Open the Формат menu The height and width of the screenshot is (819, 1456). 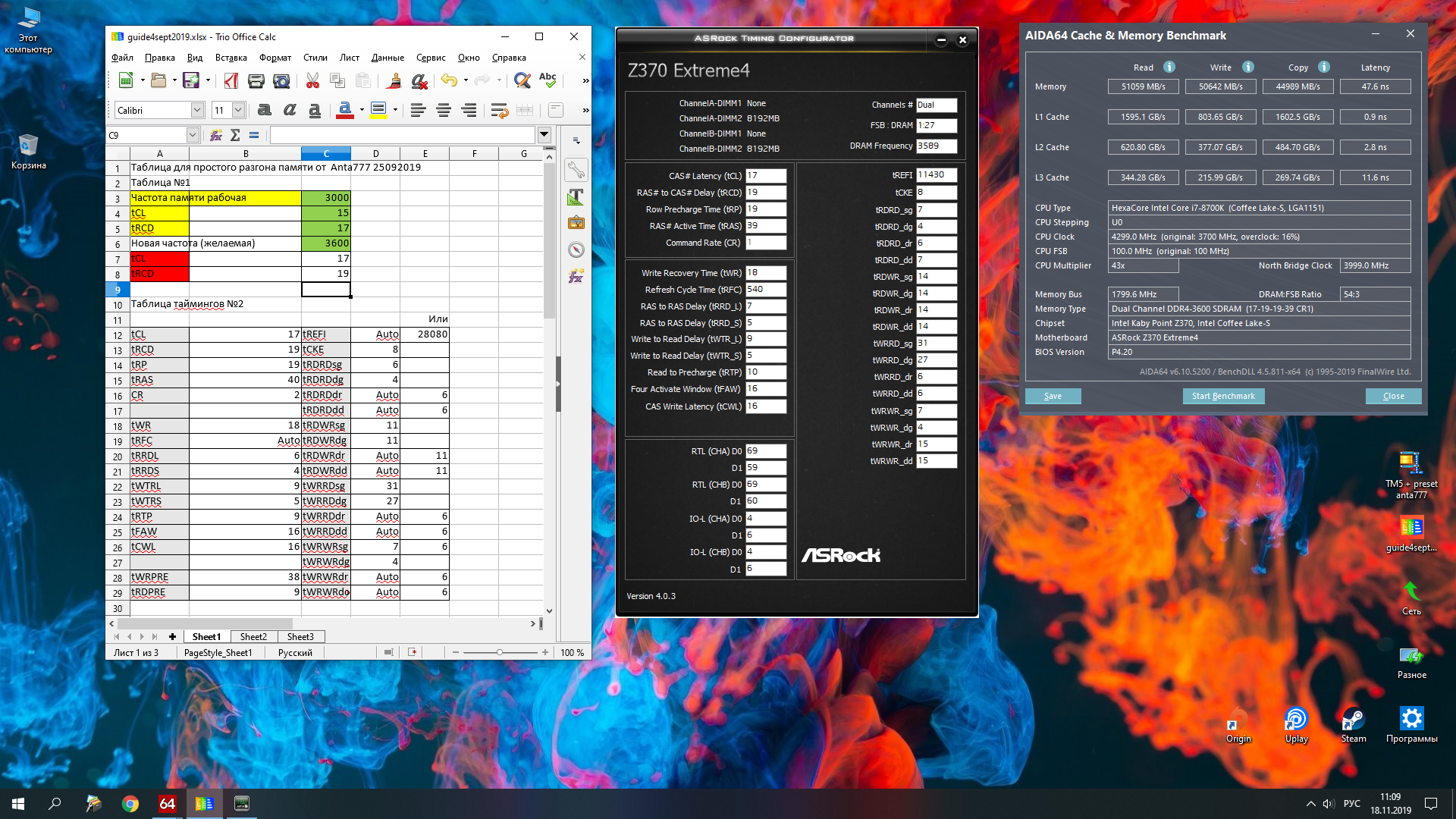click(275, 58)
